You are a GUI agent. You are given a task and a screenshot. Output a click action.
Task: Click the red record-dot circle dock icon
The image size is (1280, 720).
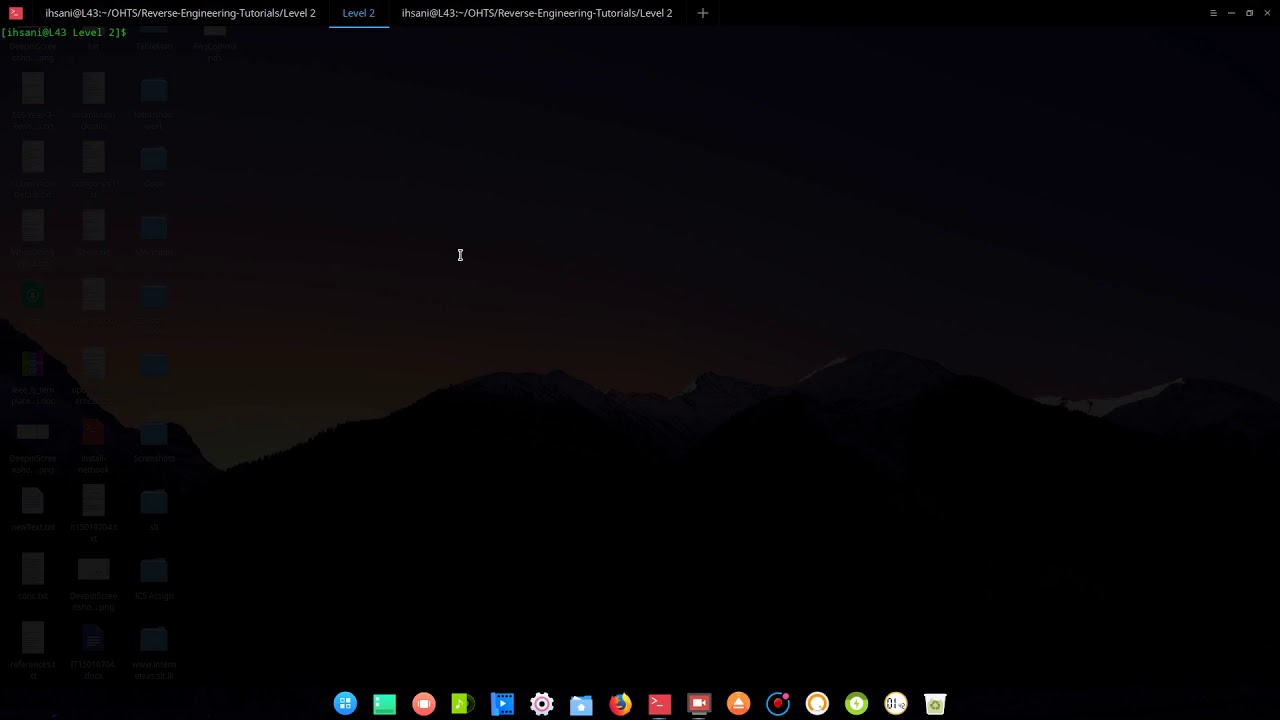click(778, 704)
